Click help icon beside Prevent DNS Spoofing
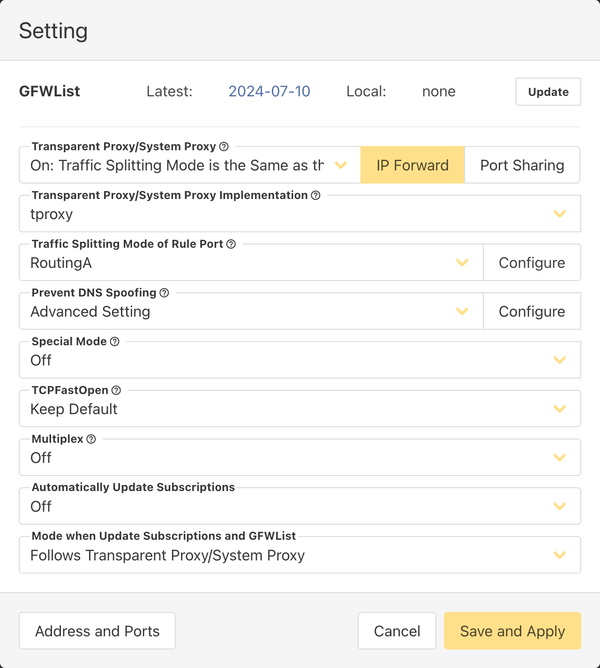The height and width of the screenshot is (668, 600). (164, 293)
